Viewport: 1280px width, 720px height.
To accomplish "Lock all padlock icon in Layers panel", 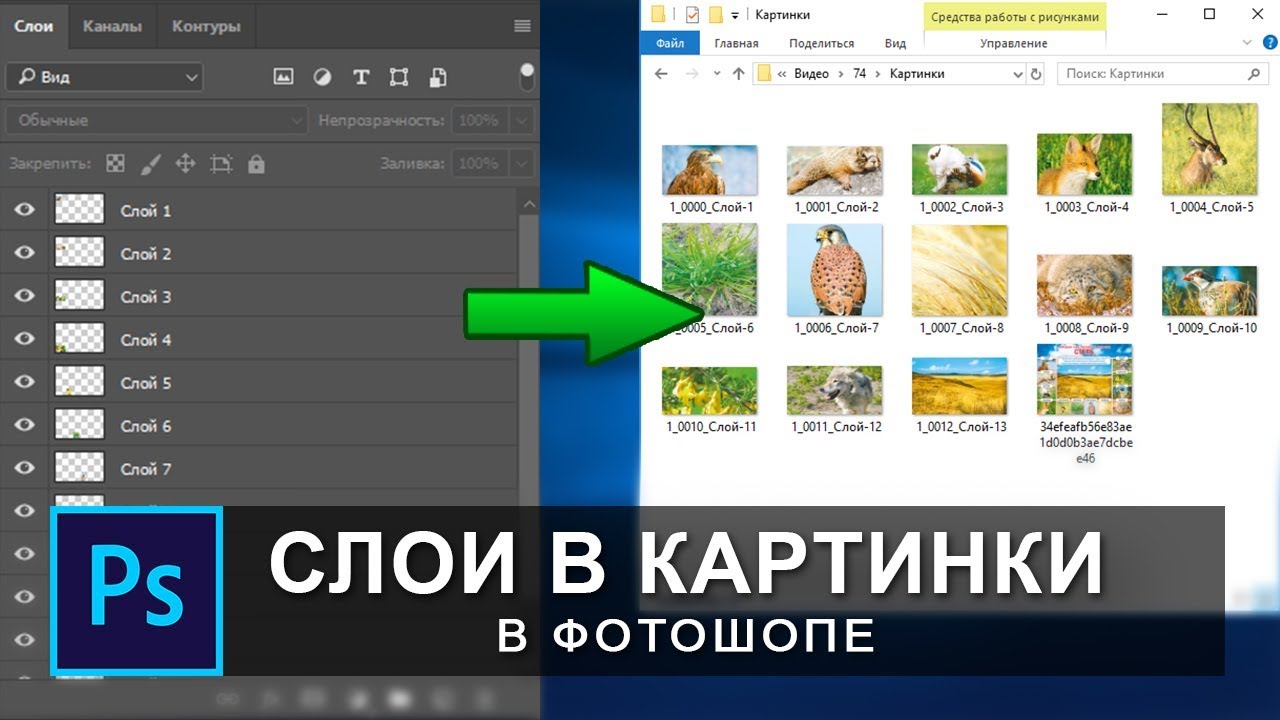I will point(256,163).
